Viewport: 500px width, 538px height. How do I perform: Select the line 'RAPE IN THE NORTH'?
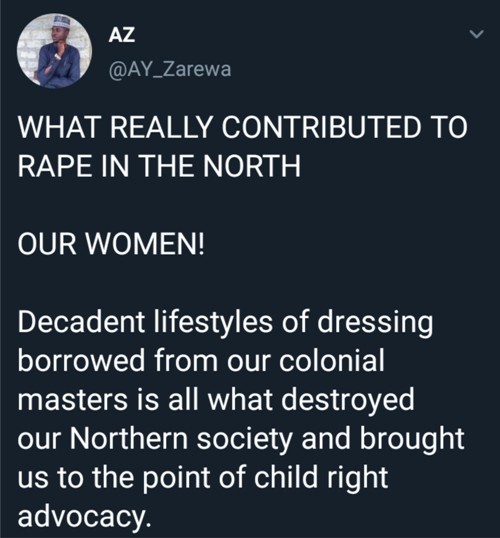pos(159,166)
